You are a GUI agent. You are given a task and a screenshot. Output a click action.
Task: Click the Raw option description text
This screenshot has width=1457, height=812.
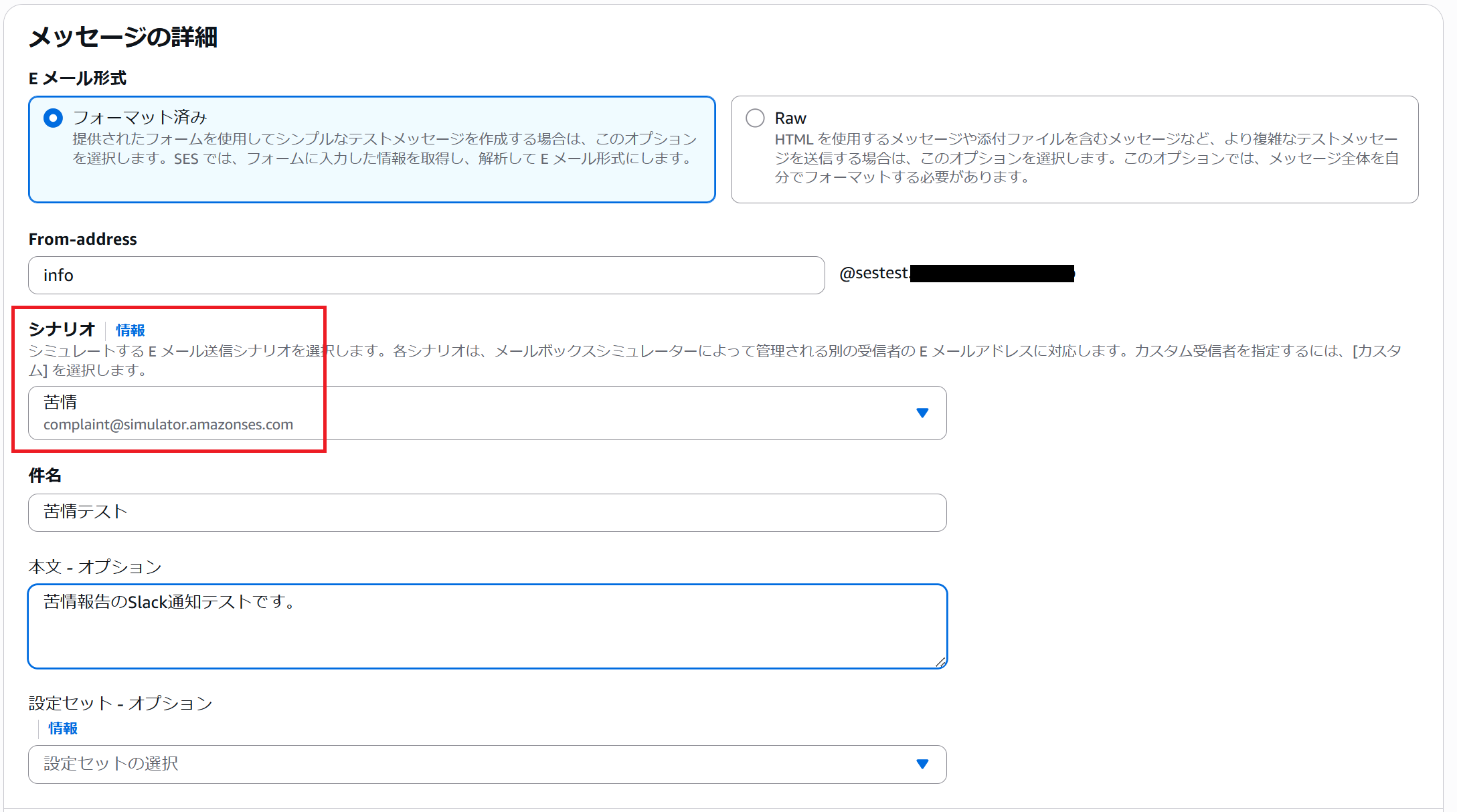1086,159
